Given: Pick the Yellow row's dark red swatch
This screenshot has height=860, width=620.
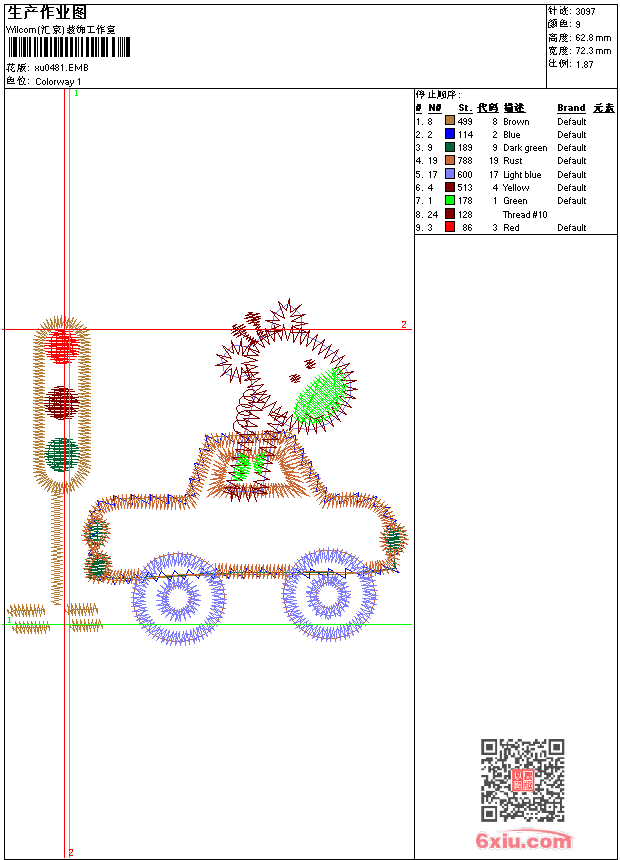Looking at the screenshot, I should pyautogui.click(x=449, y=187).
